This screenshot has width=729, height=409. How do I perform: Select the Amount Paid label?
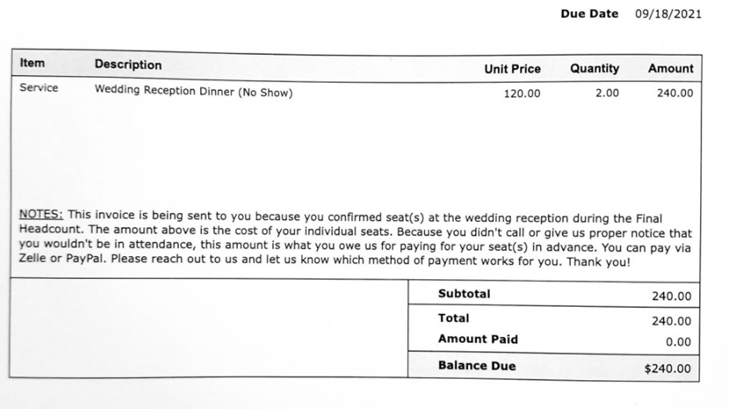[478, 339]
